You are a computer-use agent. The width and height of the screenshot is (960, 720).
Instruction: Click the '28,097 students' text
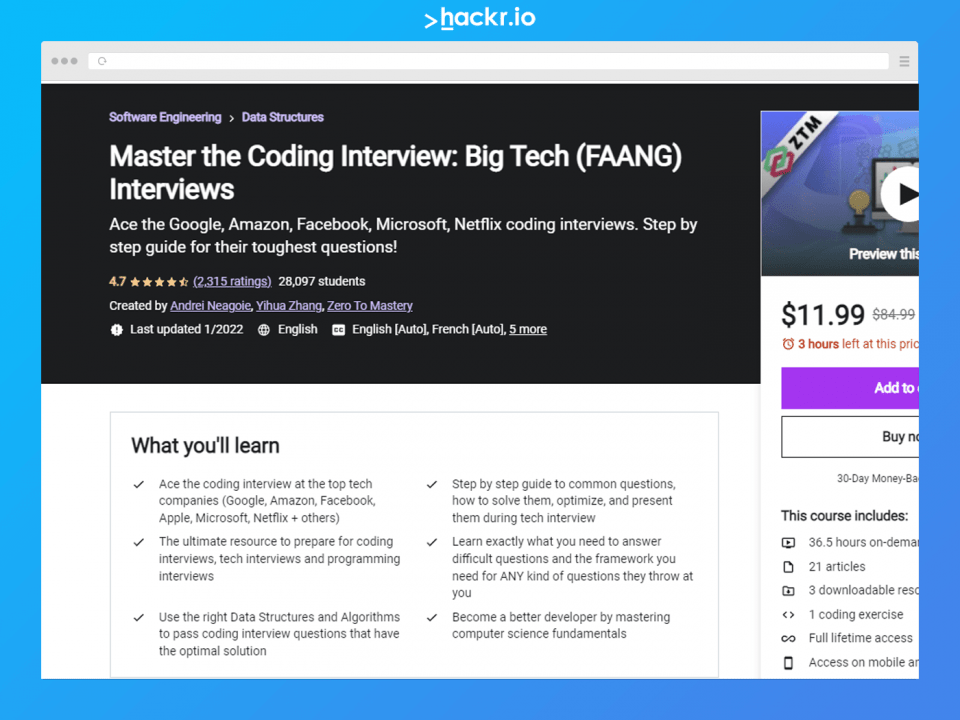coord(321,281)
